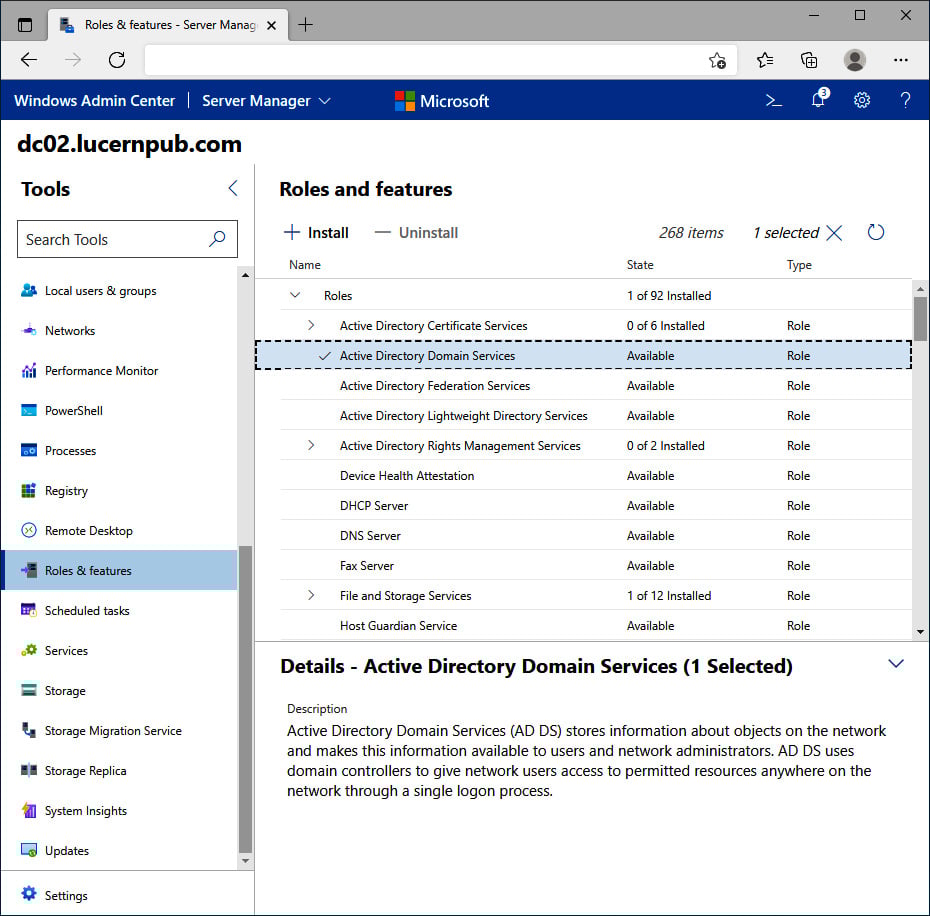The width and height of the screenshot is (930, 916).
Task: Clear the 1 selected selection
Action: [834, 233]
